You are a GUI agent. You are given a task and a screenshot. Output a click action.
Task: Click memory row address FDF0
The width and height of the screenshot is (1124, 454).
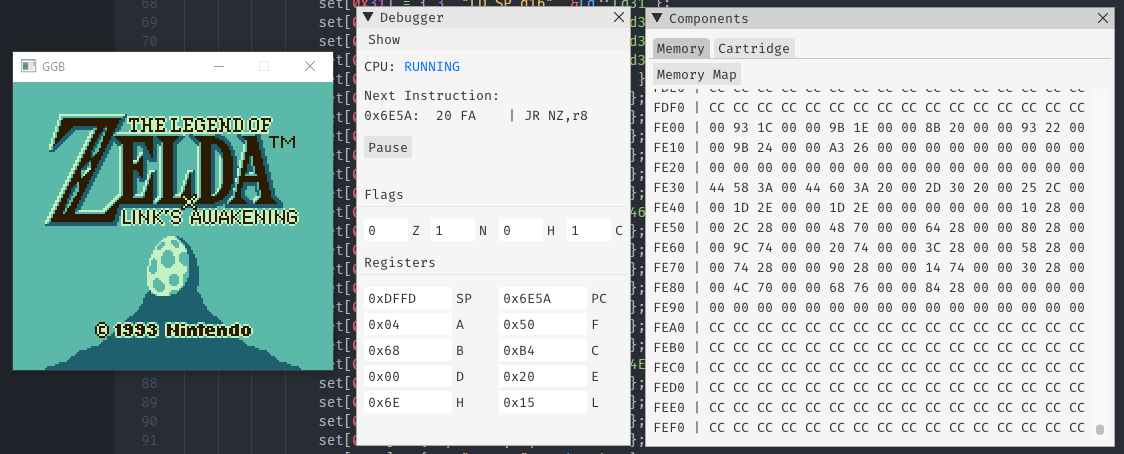670,108
